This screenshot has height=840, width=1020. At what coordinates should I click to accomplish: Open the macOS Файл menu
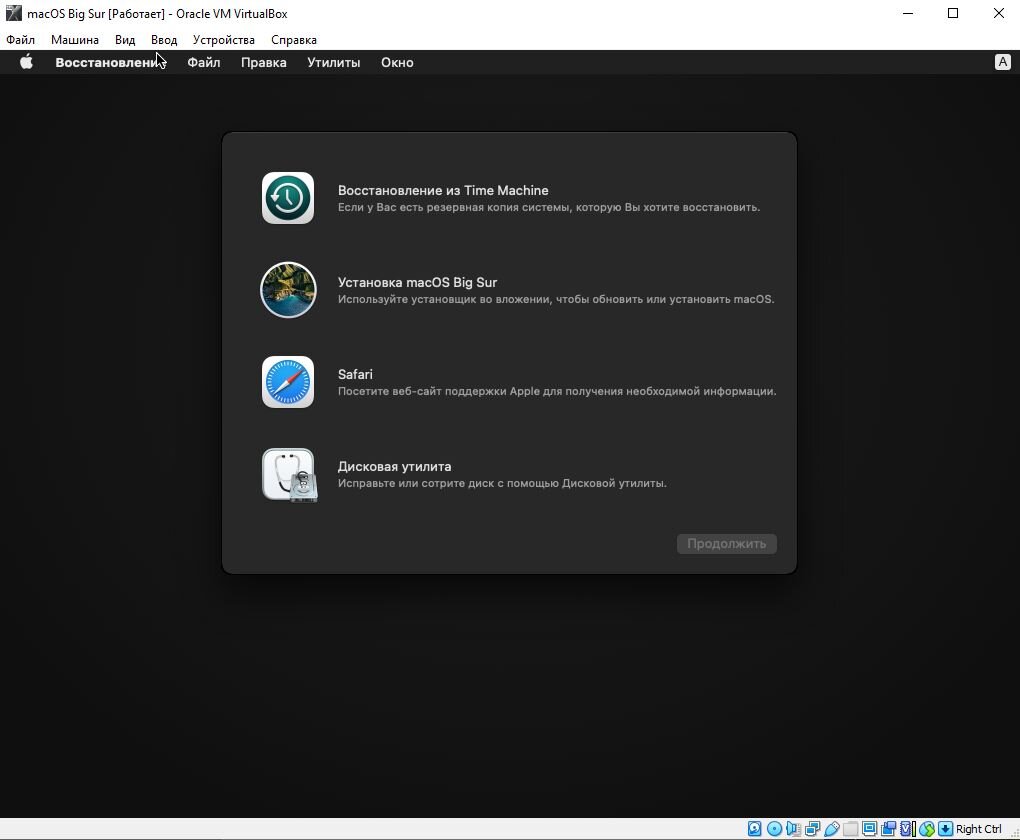coord(204,62)
